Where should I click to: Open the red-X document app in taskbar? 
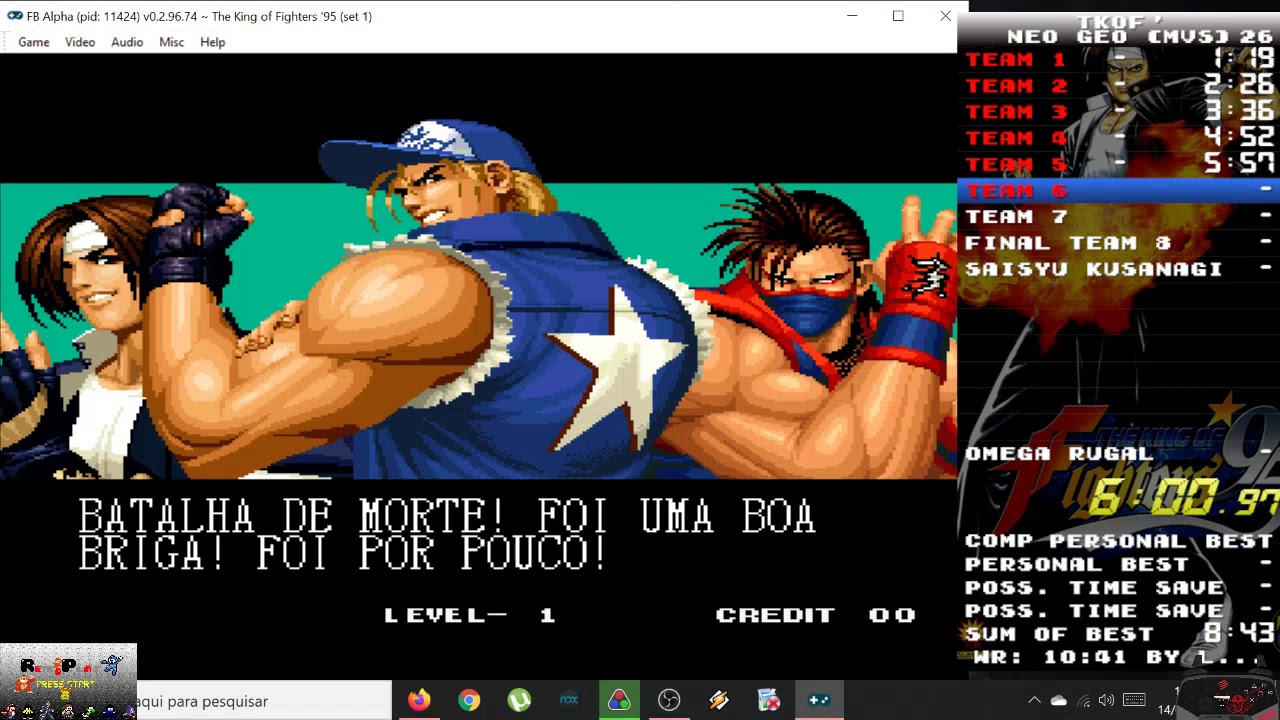[x=769, y=700]
